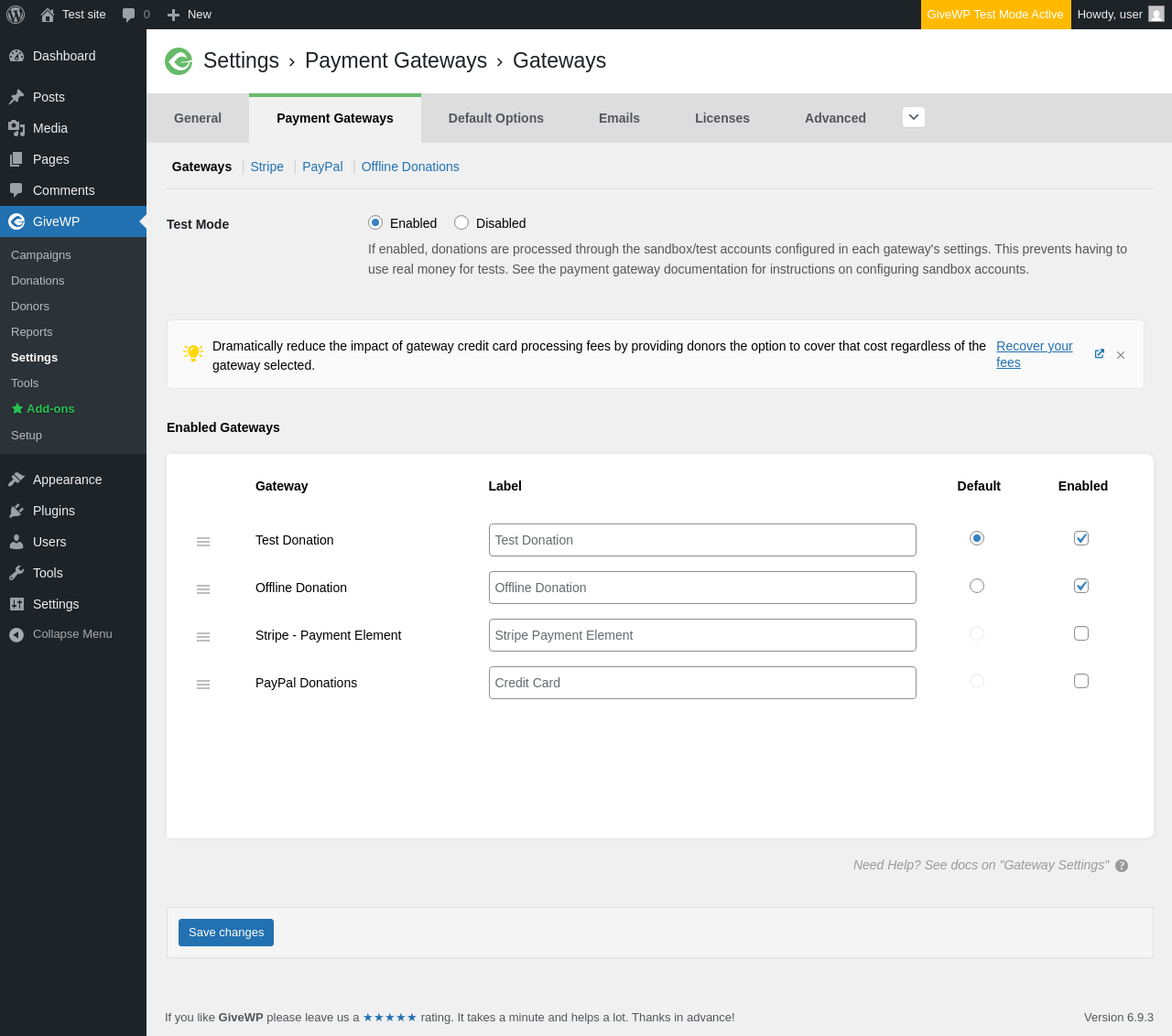The width and height of the screenshot is (1172, 1036).
Task: Click the GiveWP logo beside Settings heading
Action: 179,61
